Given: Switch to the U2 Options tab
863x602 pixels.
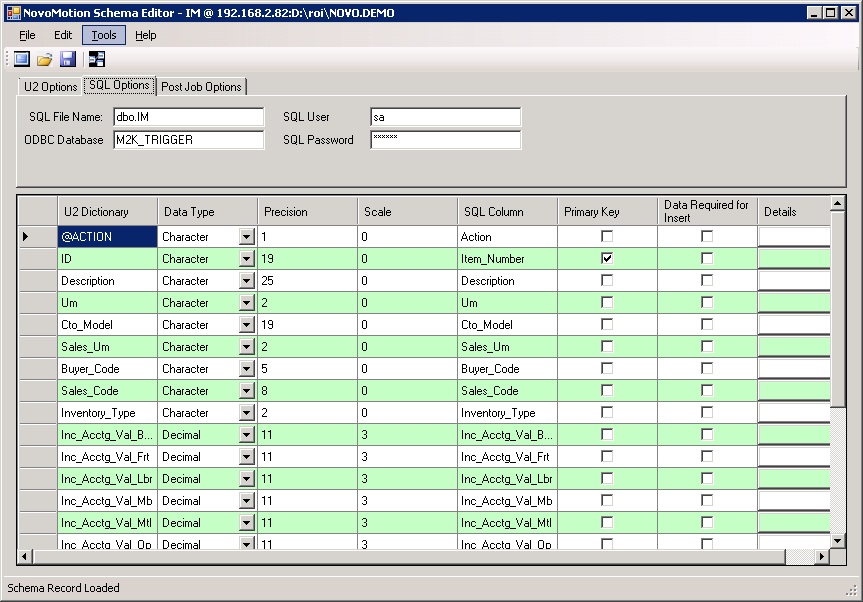Looking at the screenshot, I should (x=50, y=87).
